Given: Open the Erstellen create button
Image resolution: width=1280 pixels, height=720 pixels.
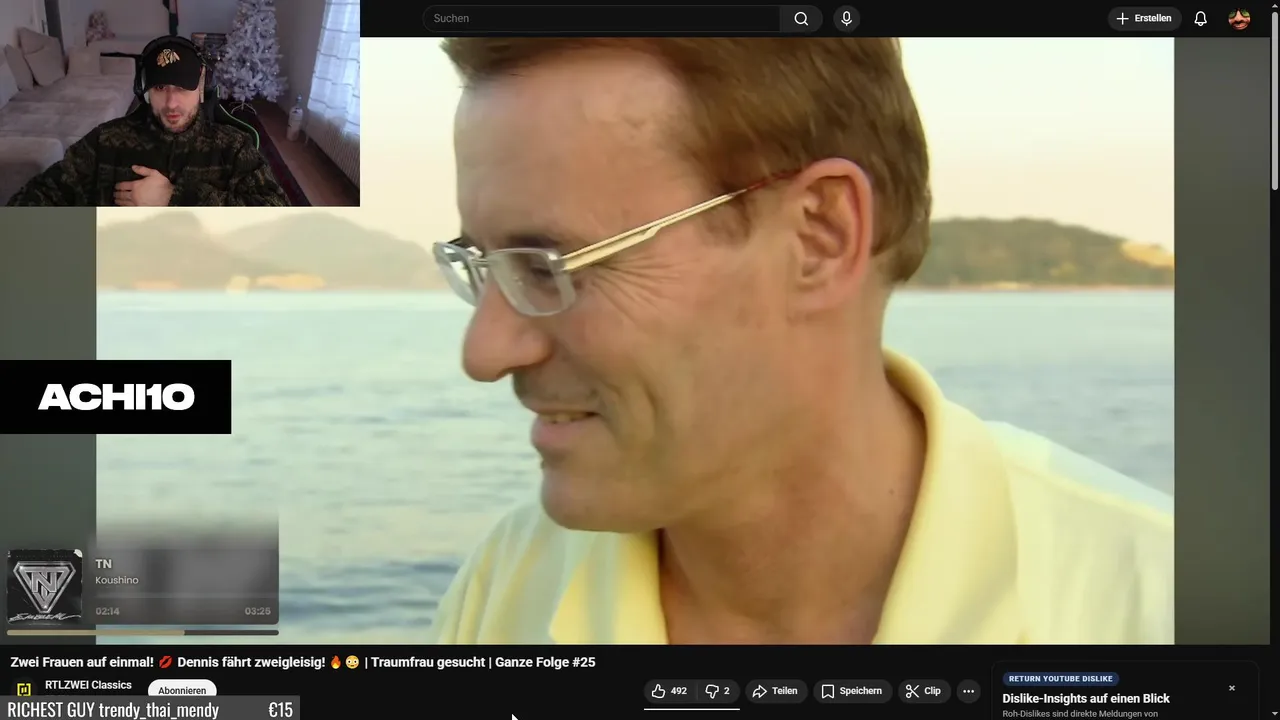Looking at the screenshot, I should coord(1144,18).
